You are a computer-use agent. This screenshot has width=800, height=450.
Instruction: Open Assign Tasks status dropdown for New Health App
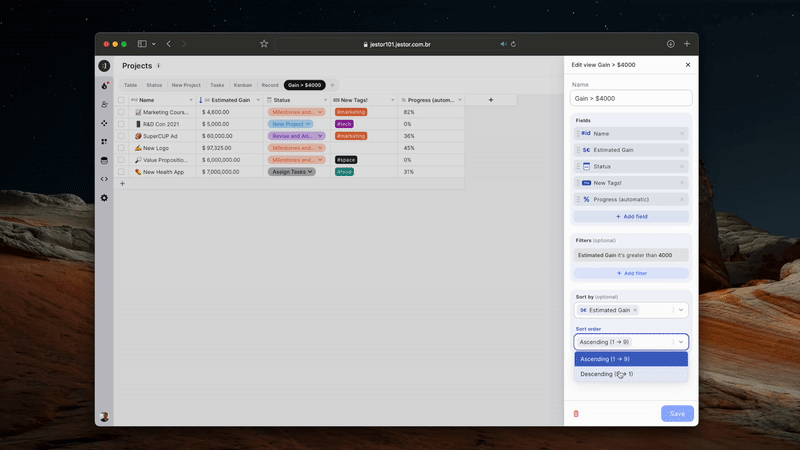[x=292, y=172]
